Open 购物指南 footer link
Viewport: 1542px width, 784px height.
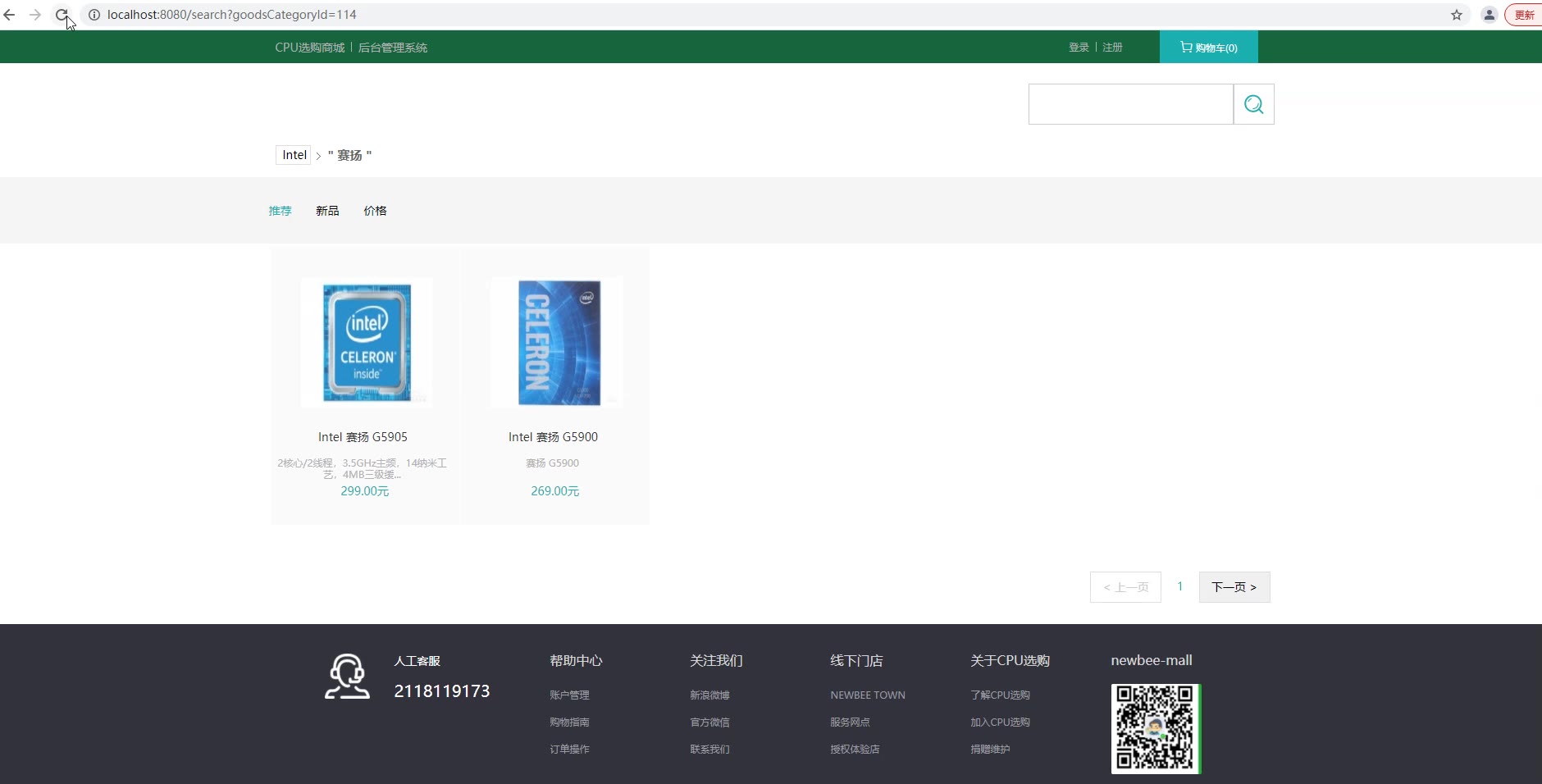569,722
